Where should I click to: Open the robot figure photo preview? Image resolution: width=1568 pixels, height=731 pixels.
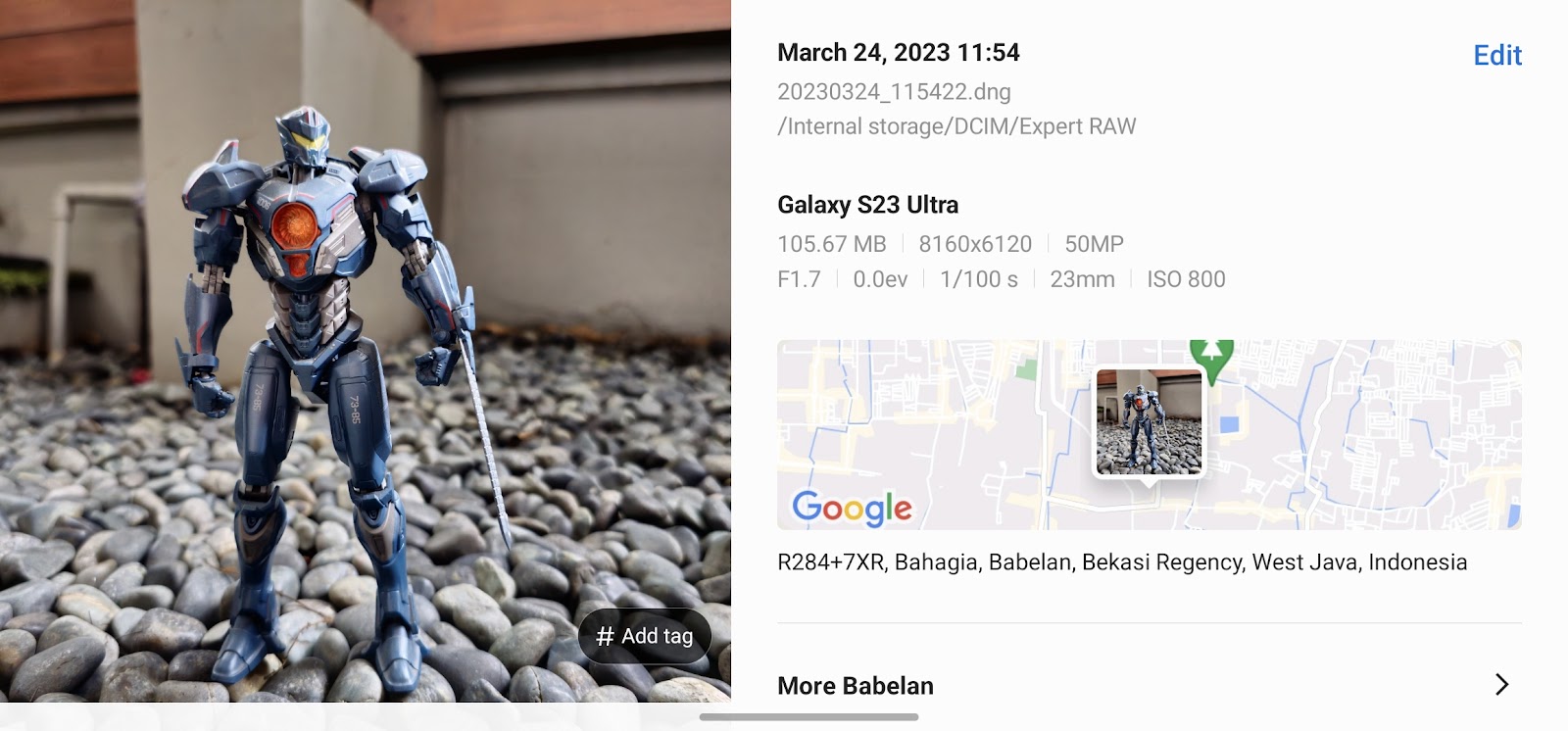pyautogui.click(x=366, y=351)
